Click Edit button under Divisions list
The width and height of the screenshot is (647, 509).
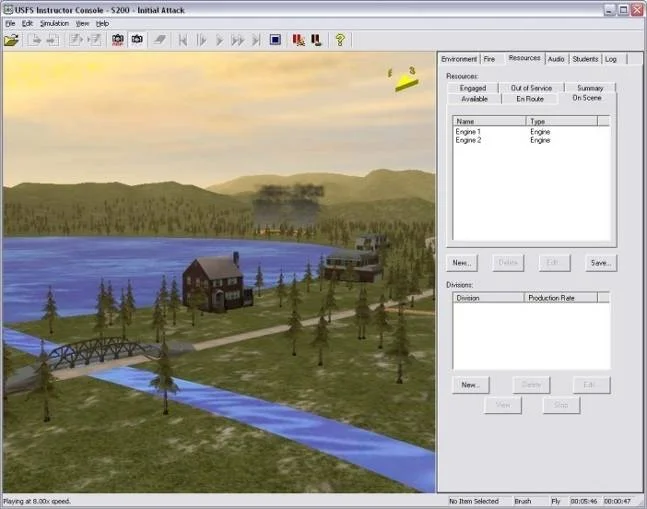[591, 385]
